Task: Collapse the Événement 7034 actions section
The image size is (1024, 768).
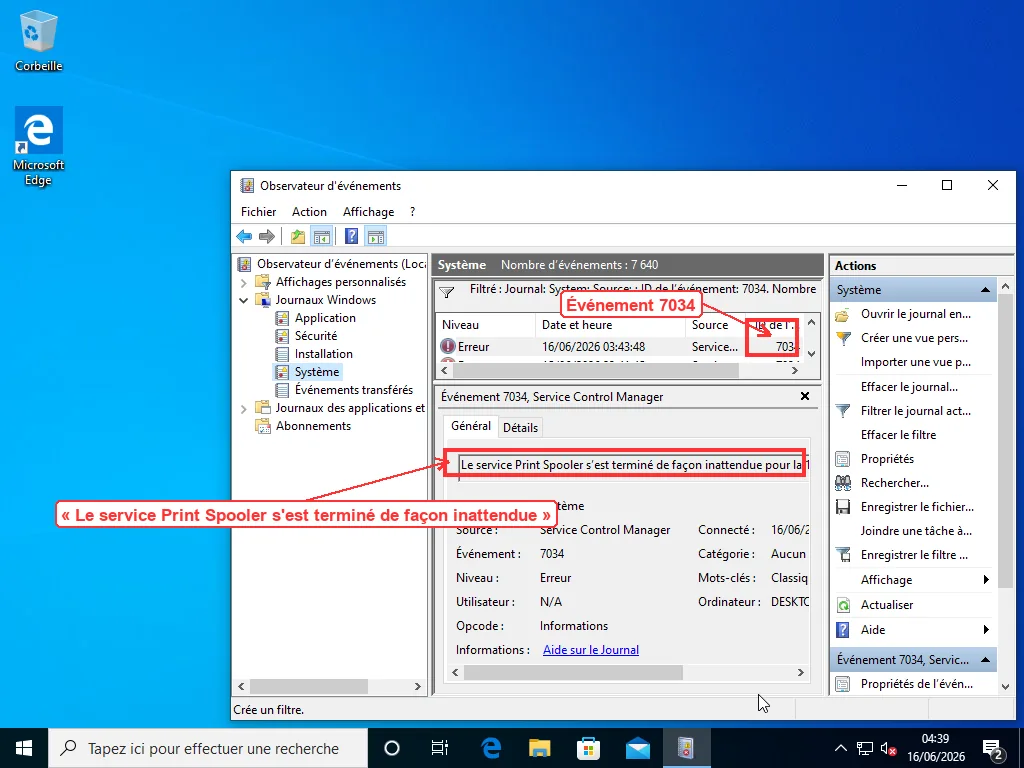Action: 985,660
